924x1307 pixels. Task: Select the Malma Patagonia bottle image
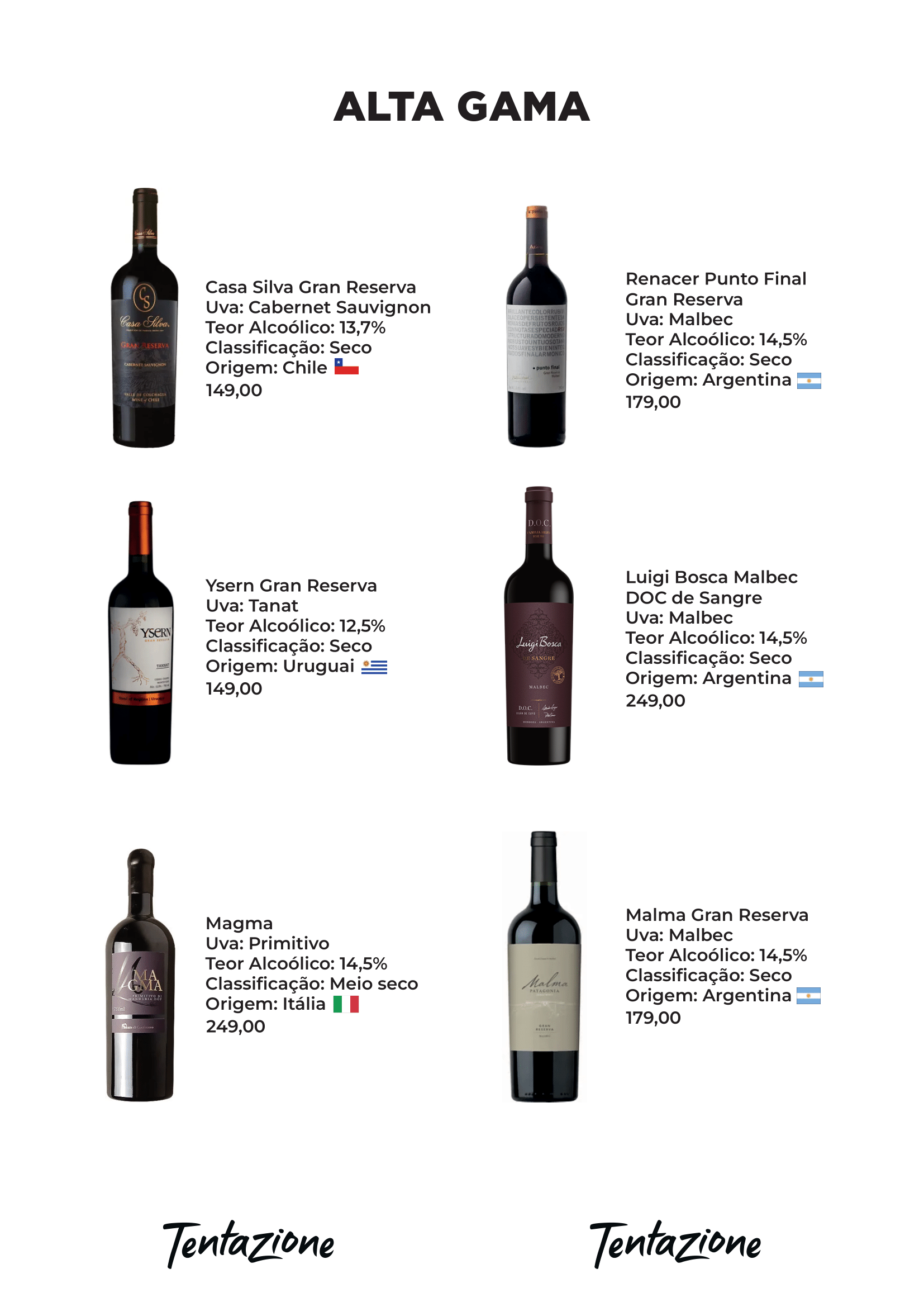(x=544, y=967)
